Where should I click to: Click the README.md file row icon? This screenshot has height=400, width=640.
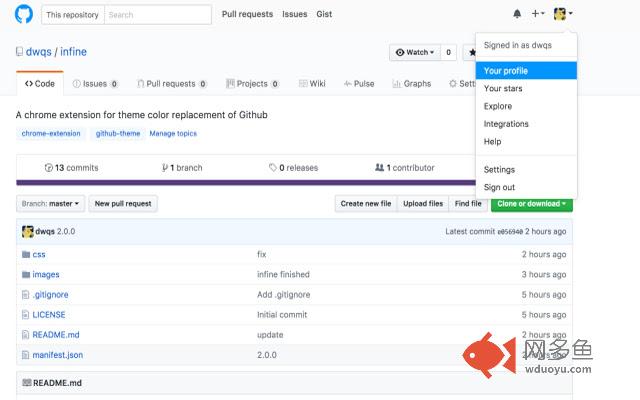[25, 335]
